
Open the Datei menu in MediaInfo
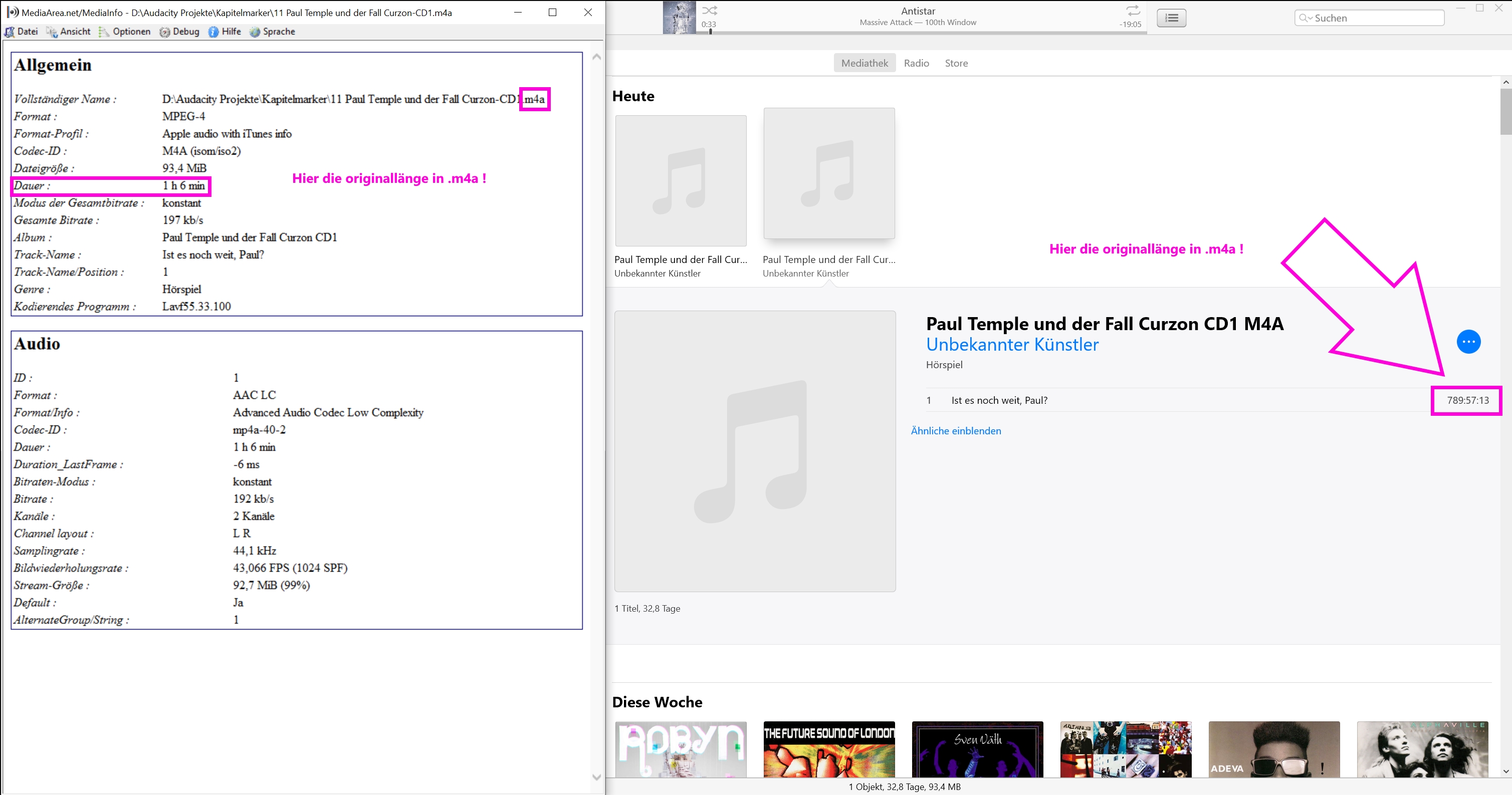[22, 32]
